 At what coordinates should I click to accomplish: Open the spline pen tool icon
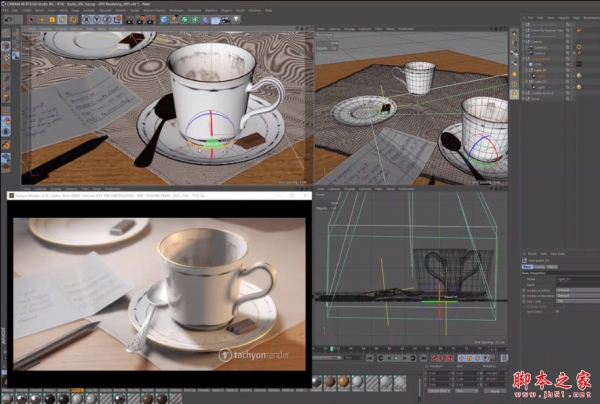pos(174,19)
